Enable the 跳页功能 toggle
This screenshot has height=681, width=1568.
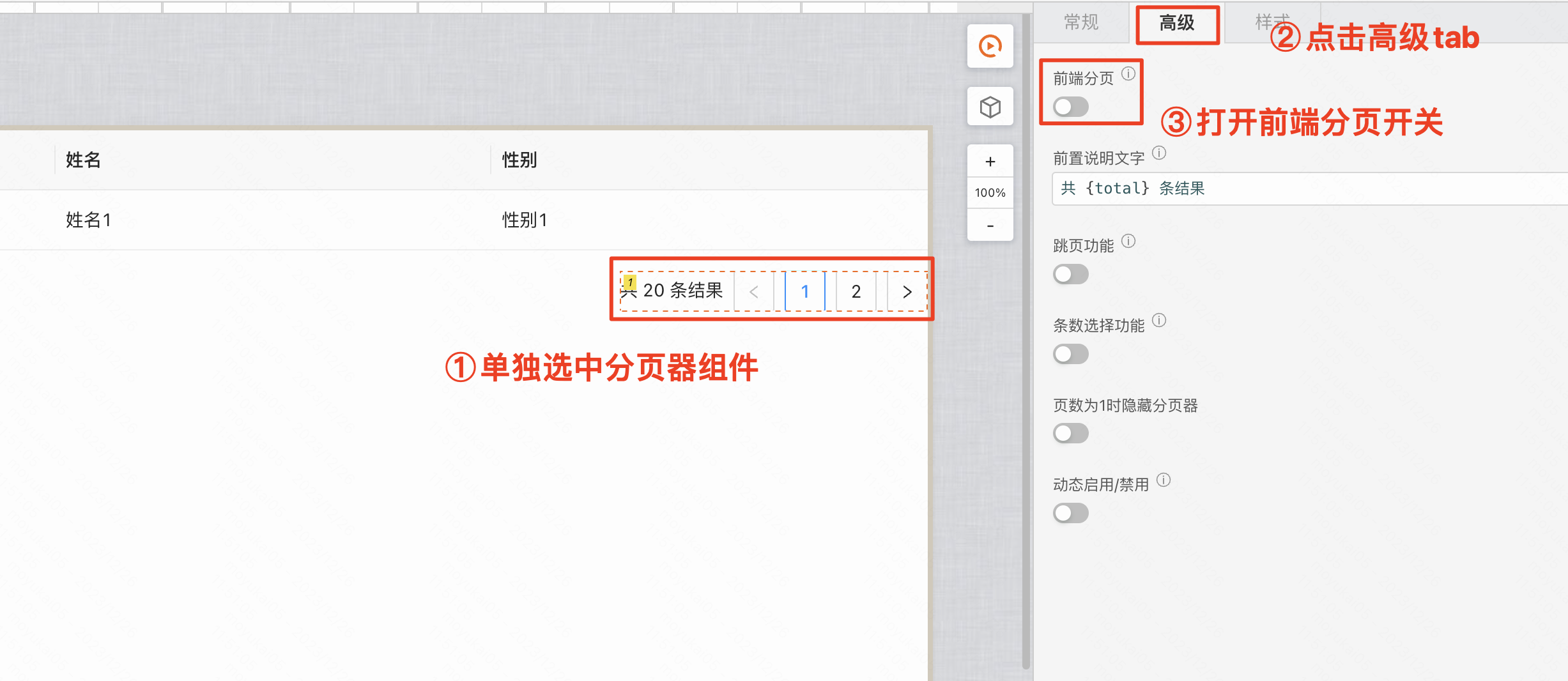point(1071,274)
